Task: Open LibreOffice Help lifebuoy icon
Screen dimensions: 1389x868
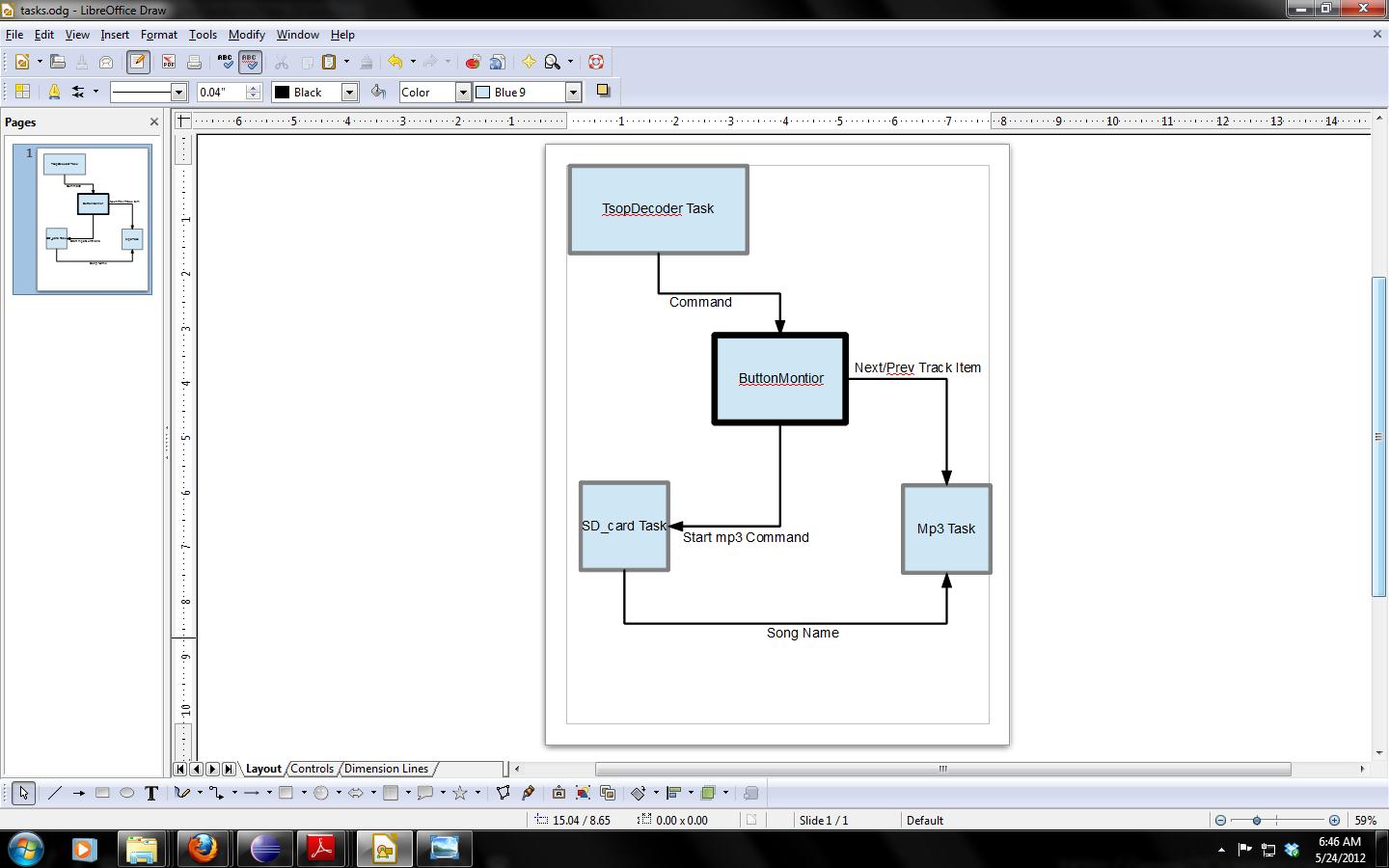Action: pos(596,62)
